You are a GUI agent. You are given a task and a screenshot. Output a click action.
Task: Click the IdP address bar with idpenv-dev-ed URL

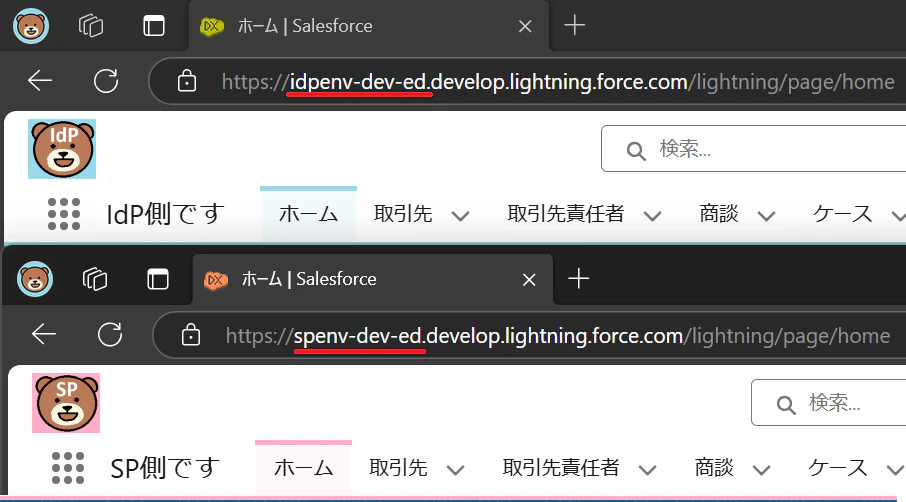527,81
